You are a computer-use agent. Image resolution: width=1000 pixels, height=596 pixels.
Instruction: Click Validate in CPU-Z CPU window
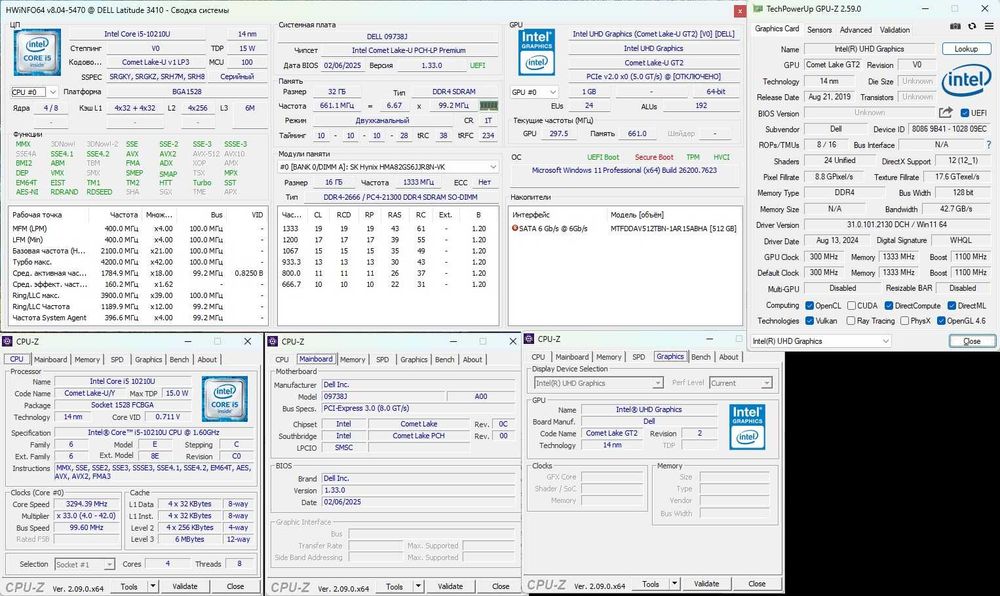pyautogui.click(x=184, y=586)
